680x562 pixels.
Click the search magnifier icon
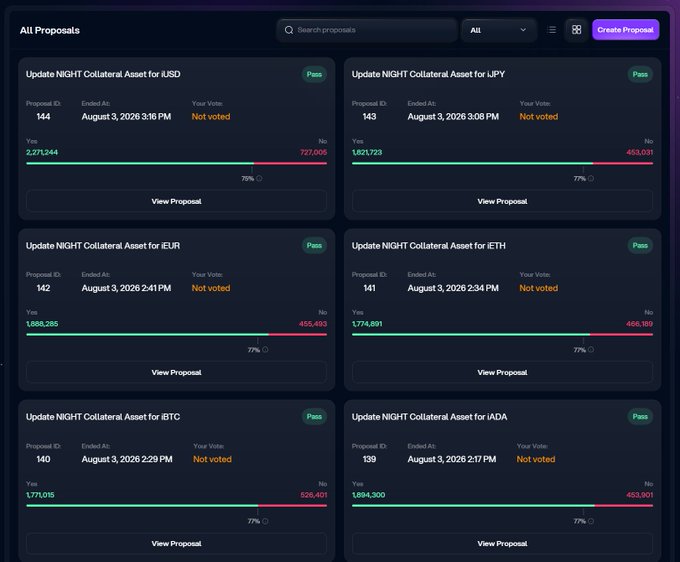click(289, 30)
